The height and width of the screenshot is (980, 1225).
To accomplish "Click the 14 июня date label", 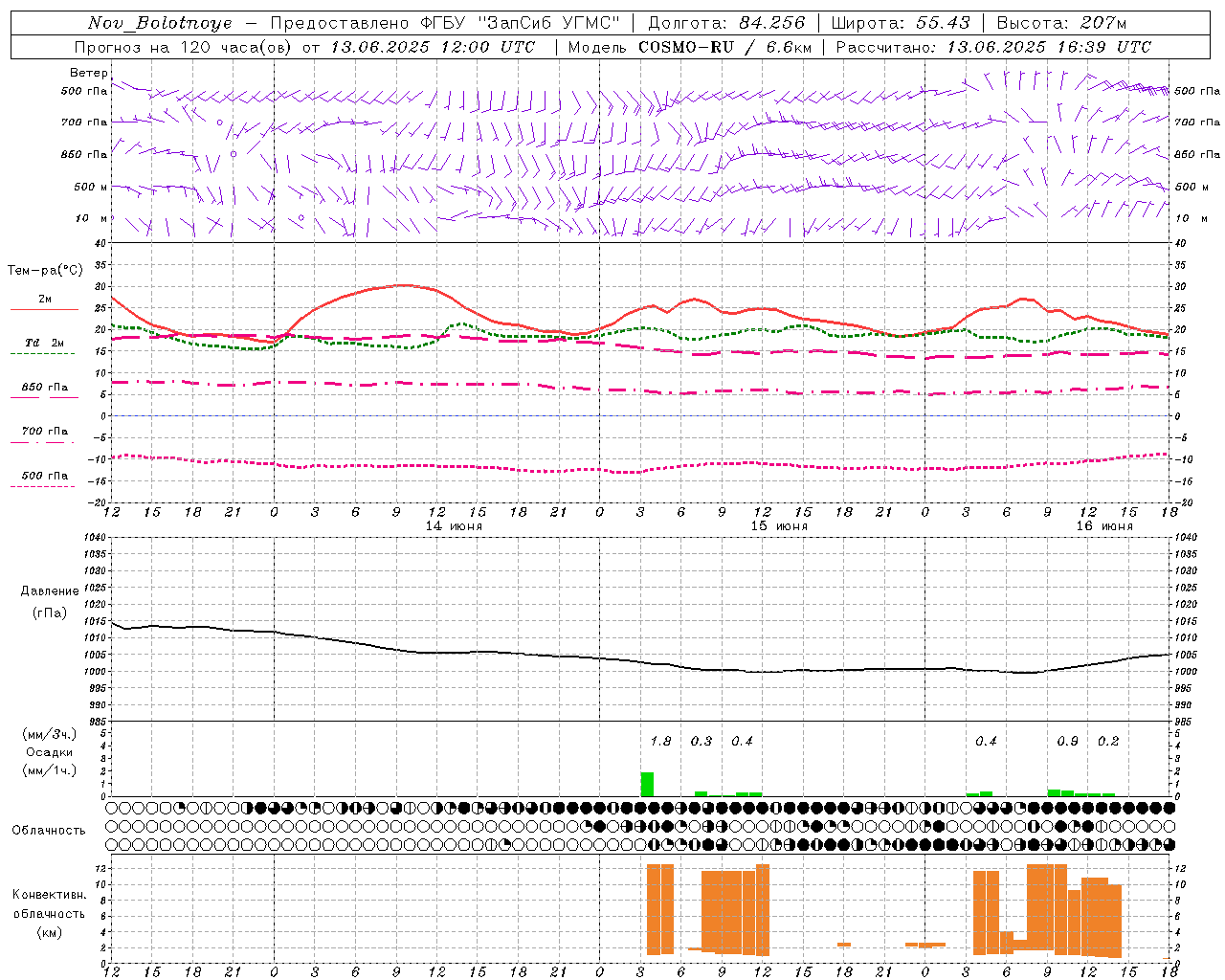I will [454, 526].
